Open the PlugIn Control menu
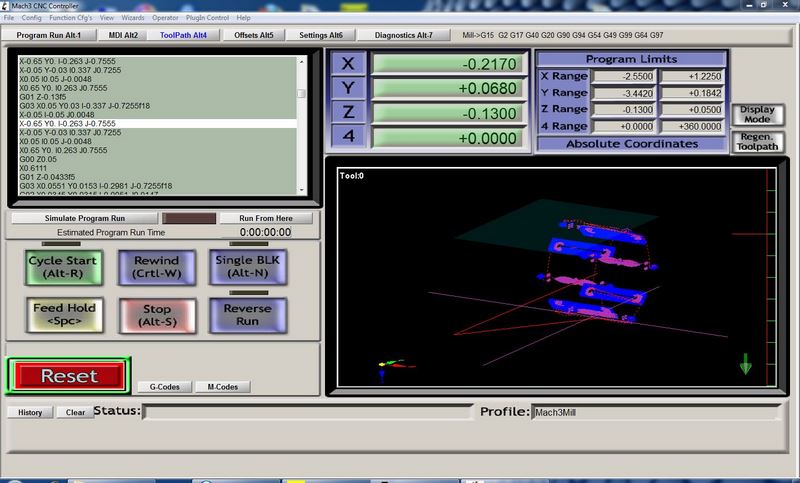The width and height of the screenshot is (800, 483). click(207, 17)
